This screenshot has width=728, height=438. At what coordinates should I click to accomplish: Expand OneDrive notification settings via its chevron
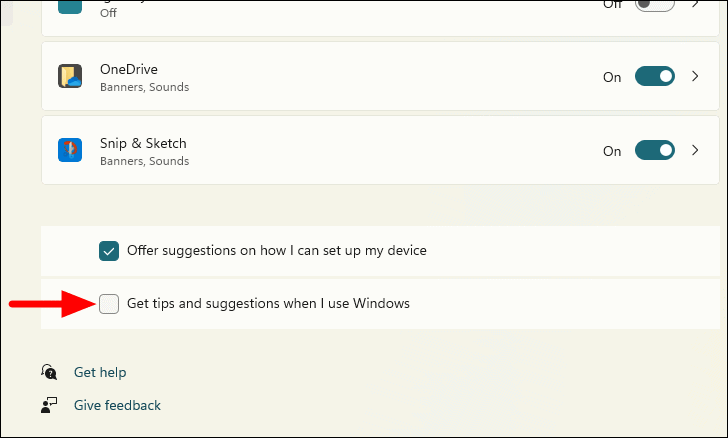696,77
